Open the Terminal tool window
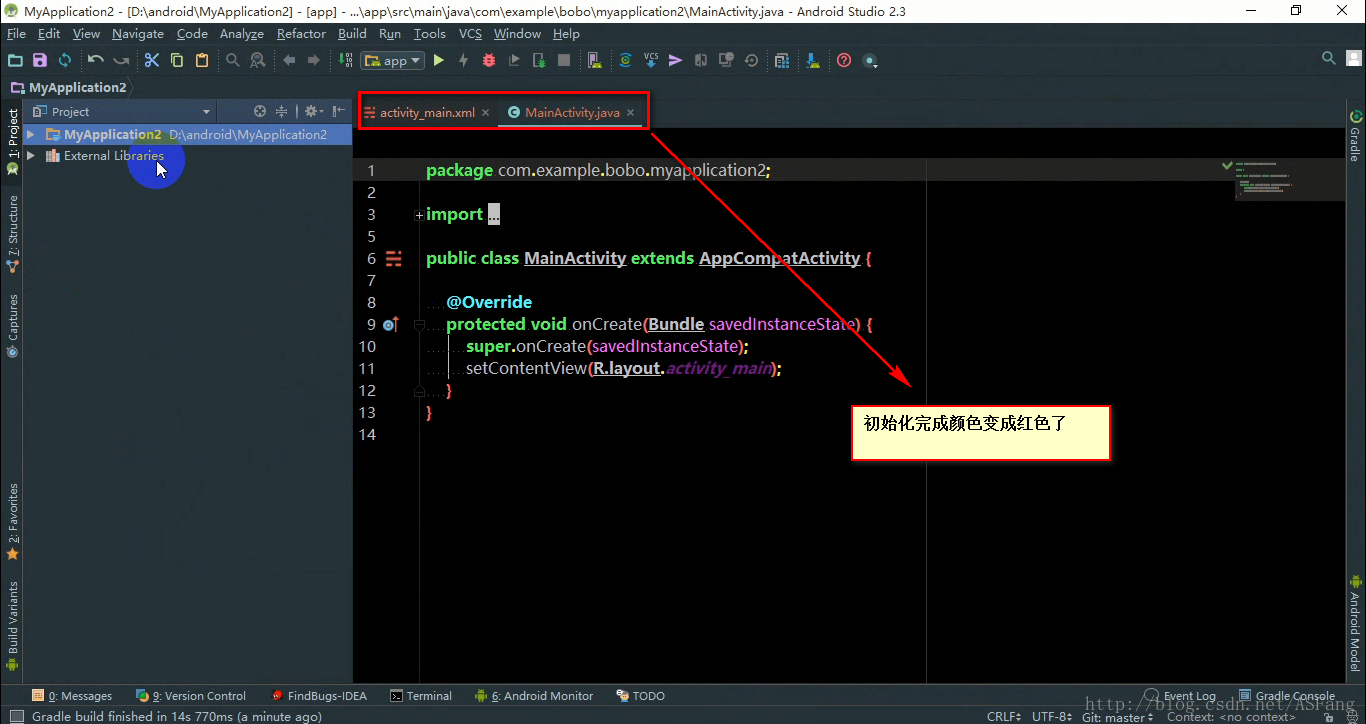 click(421, 696)
